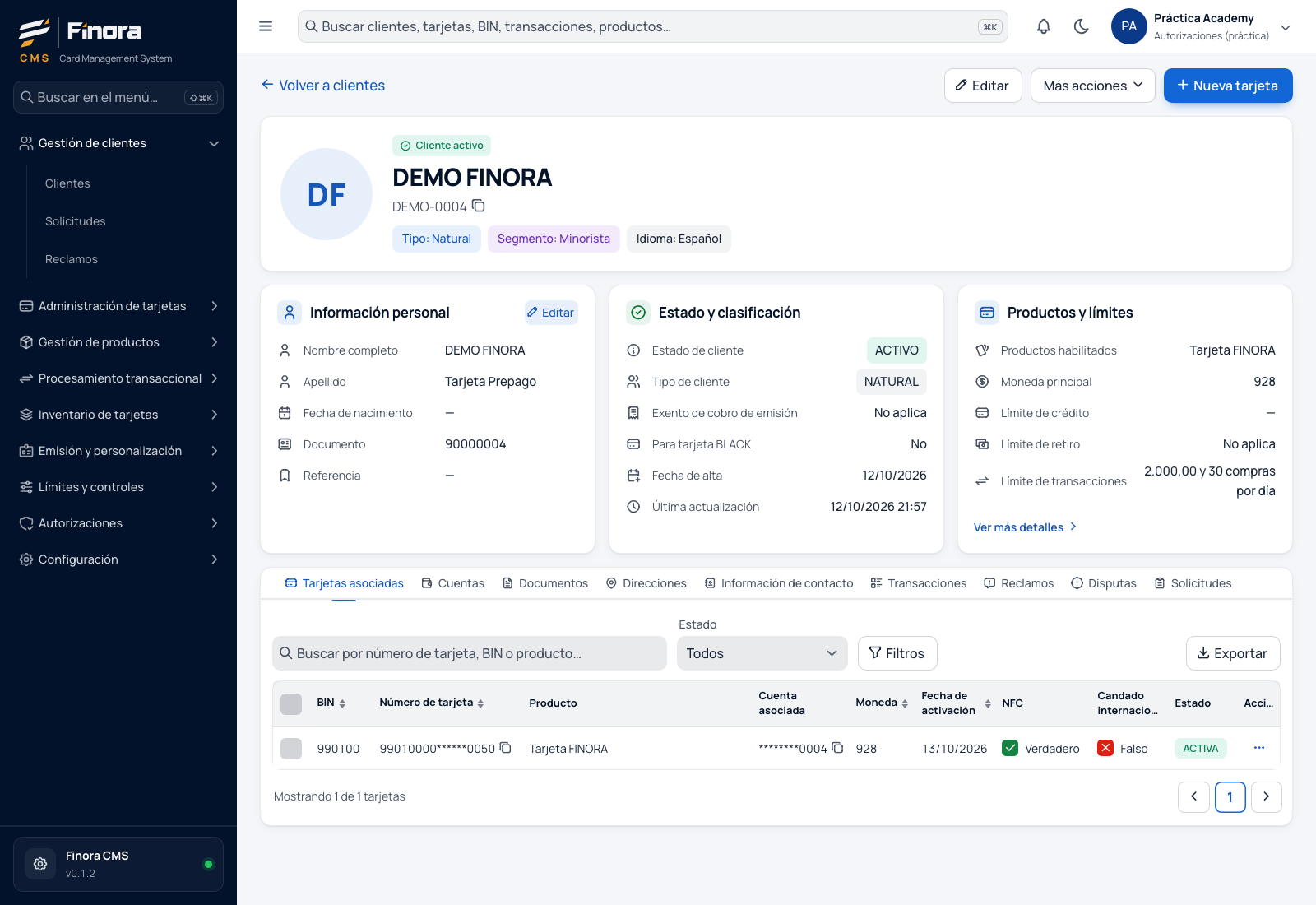The width and height of the screenshot is (1316, 905).
Task: Copy client ID DEMO-0004 icon
Action: click(479, 206)
